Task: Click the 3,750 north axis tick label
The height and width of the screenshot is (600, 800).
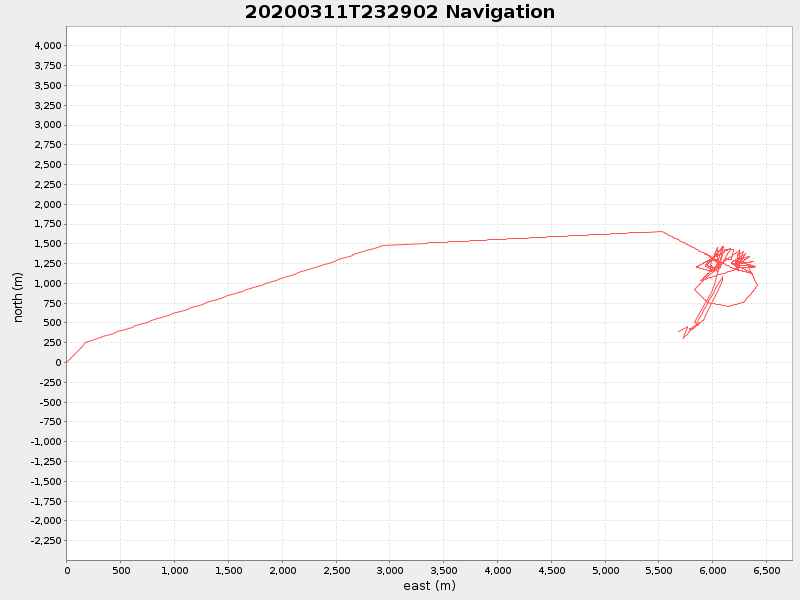Action: [x=48, y=65]
